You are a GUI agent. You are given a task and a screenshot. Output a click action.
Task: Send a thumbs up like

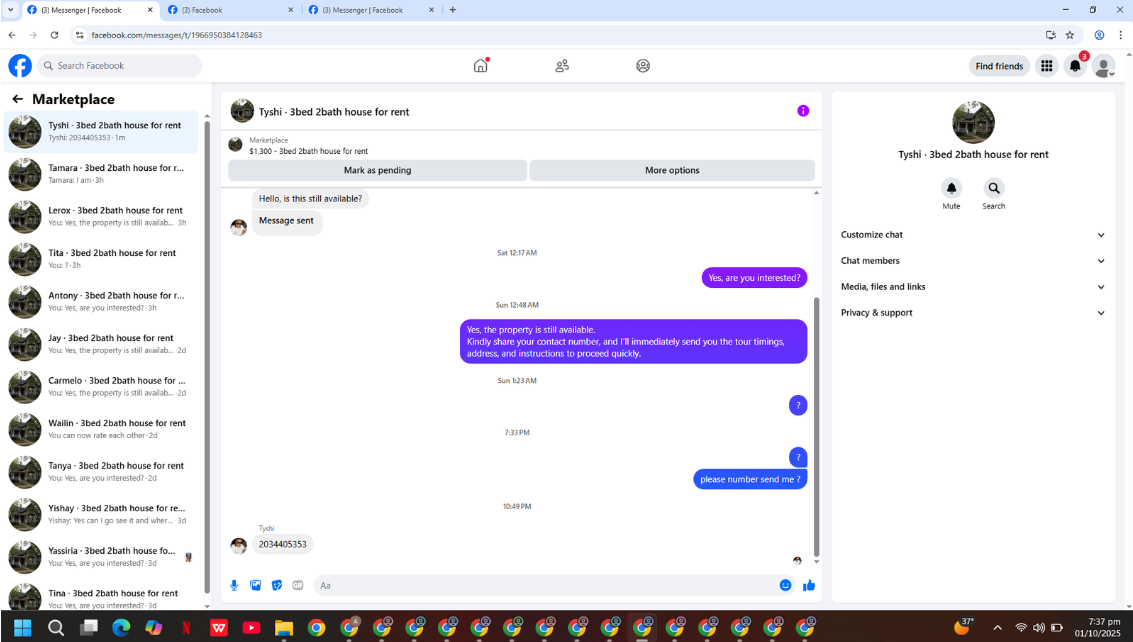(x=809, y=586)
